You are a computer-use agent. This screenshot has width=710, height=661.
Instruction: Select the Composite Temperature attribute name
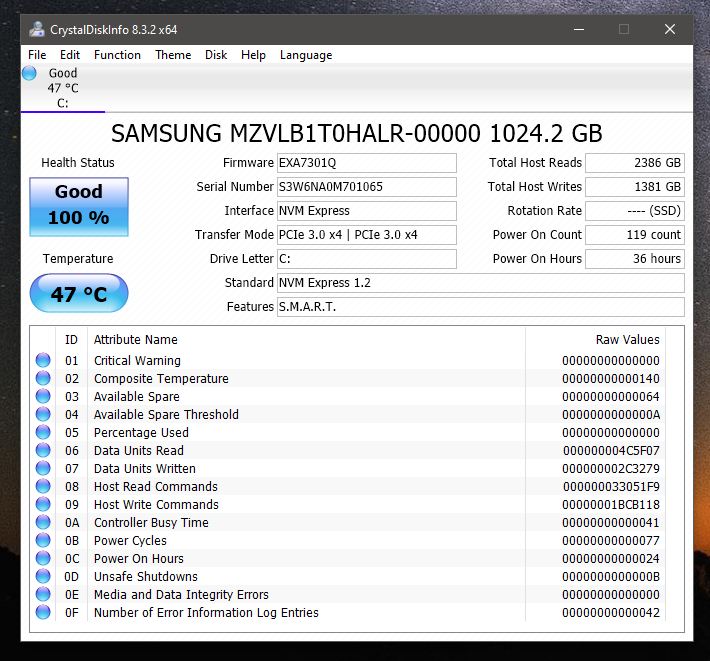[x=161, y=378]
